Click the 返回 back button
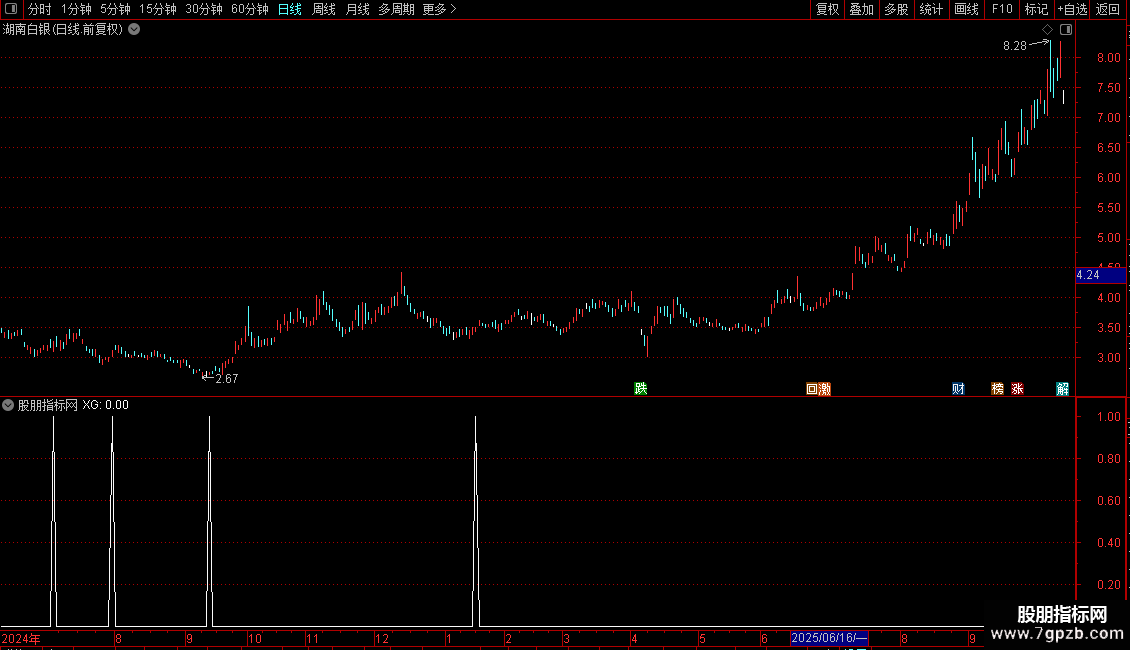This screenshot has height=650, width=1130. pos(1108,9)
